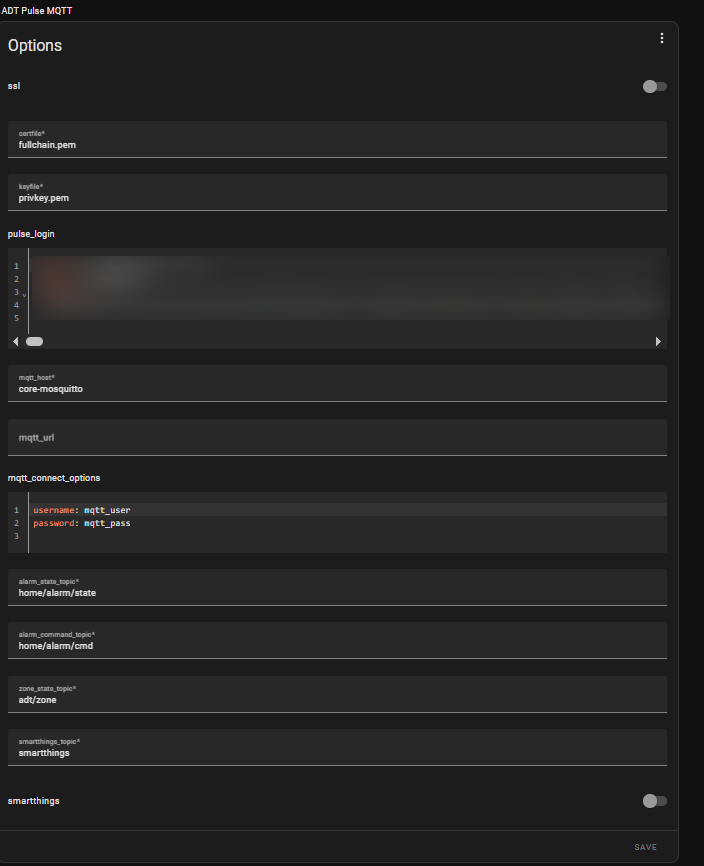Click the Options heading
The height and width of the screenshot is (866, 704).
35,45
